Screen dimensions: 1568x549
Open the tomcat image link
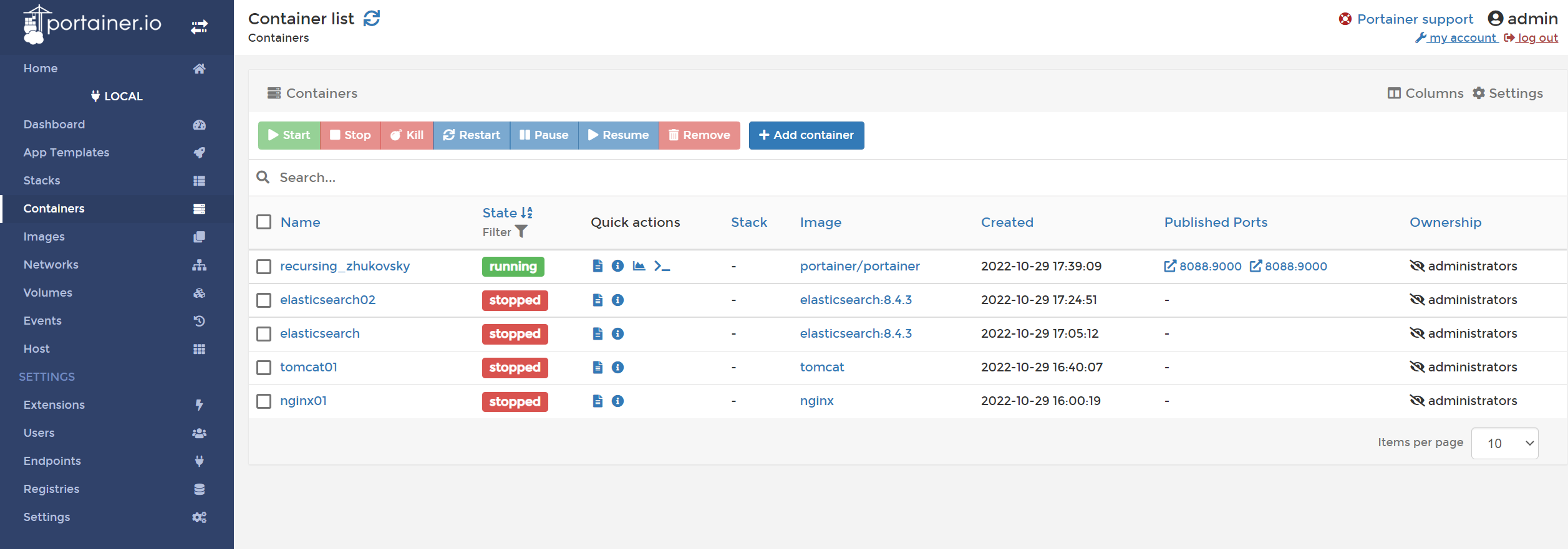pyautogui.click(x=821, y=367)
